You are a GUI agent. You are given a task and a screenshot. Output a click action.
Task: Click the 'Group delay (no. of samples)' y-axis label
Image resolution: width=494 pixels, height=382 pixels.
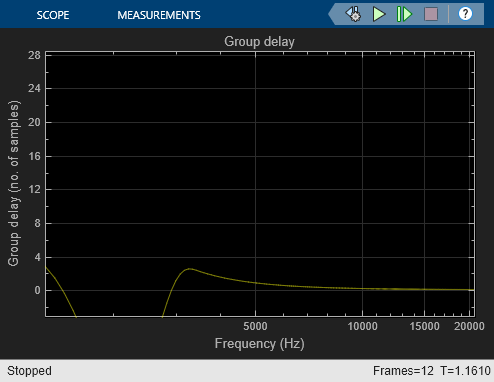coord(14,183)
